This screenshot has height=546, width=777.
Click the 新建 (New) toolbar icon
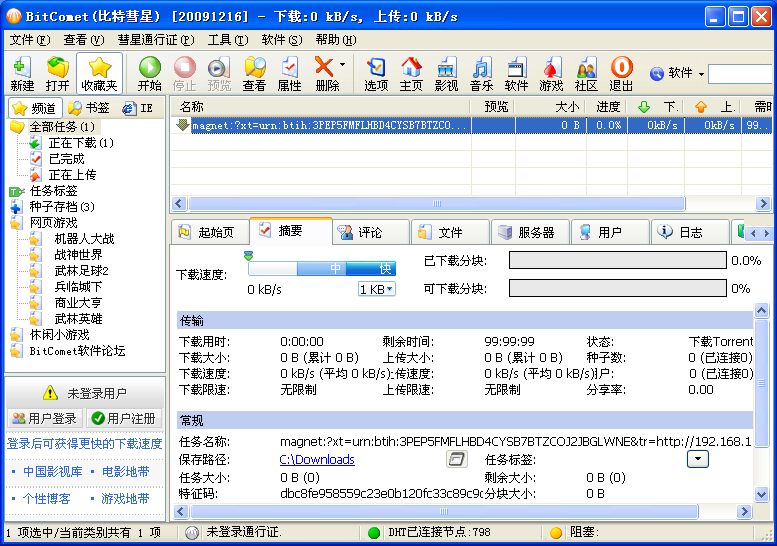[x=22, y=73]
